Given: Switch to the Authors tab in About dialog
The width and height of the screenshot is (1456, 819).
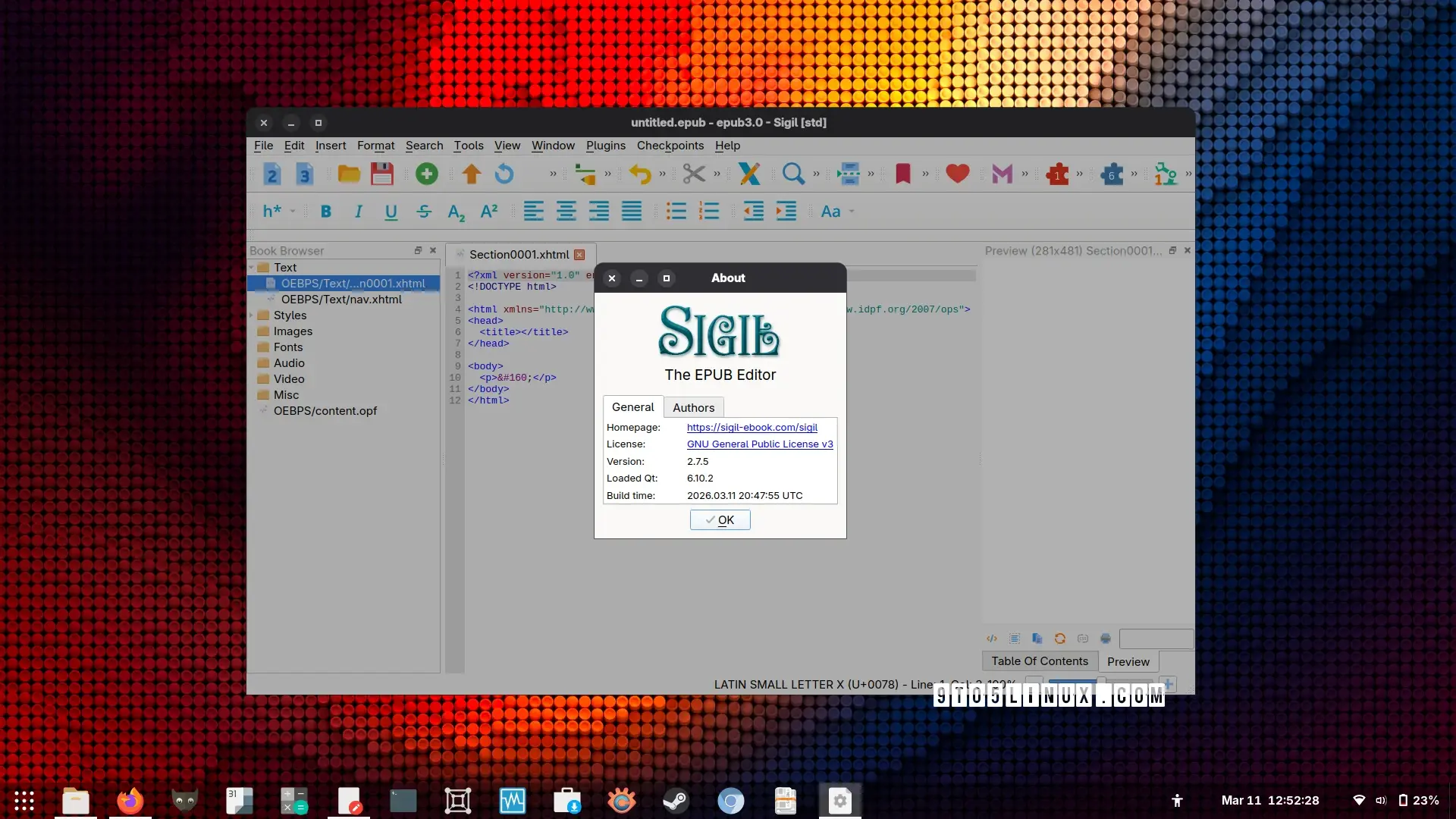Looking at the screenshot, I should point(693,408).
